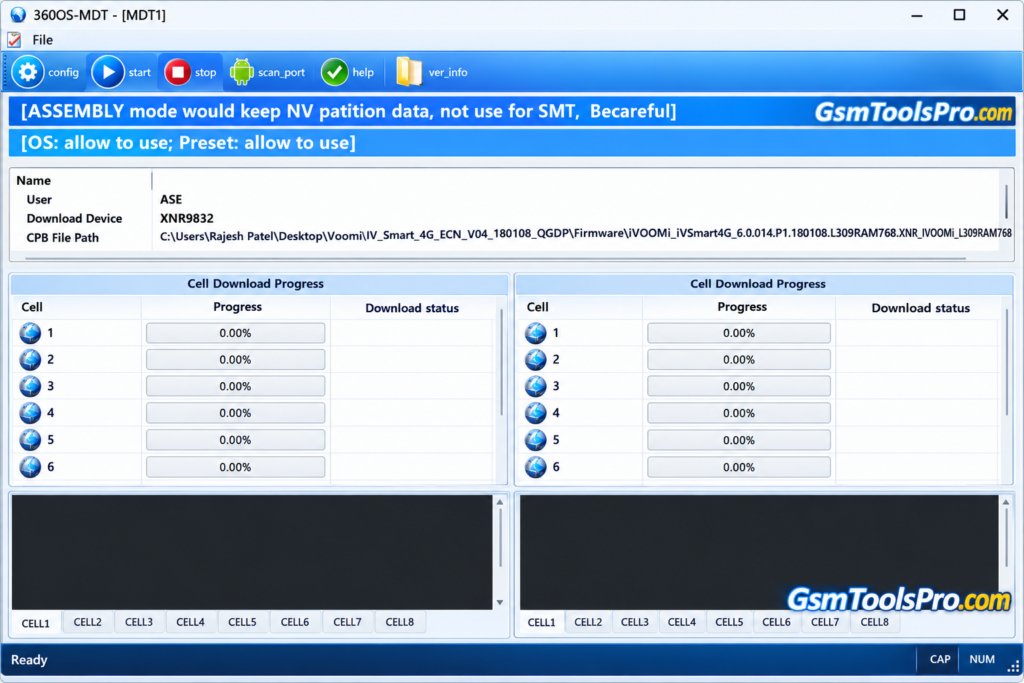Open the config gear icon
This screenshot has width=1024, height=683.
tap(27, 72)
